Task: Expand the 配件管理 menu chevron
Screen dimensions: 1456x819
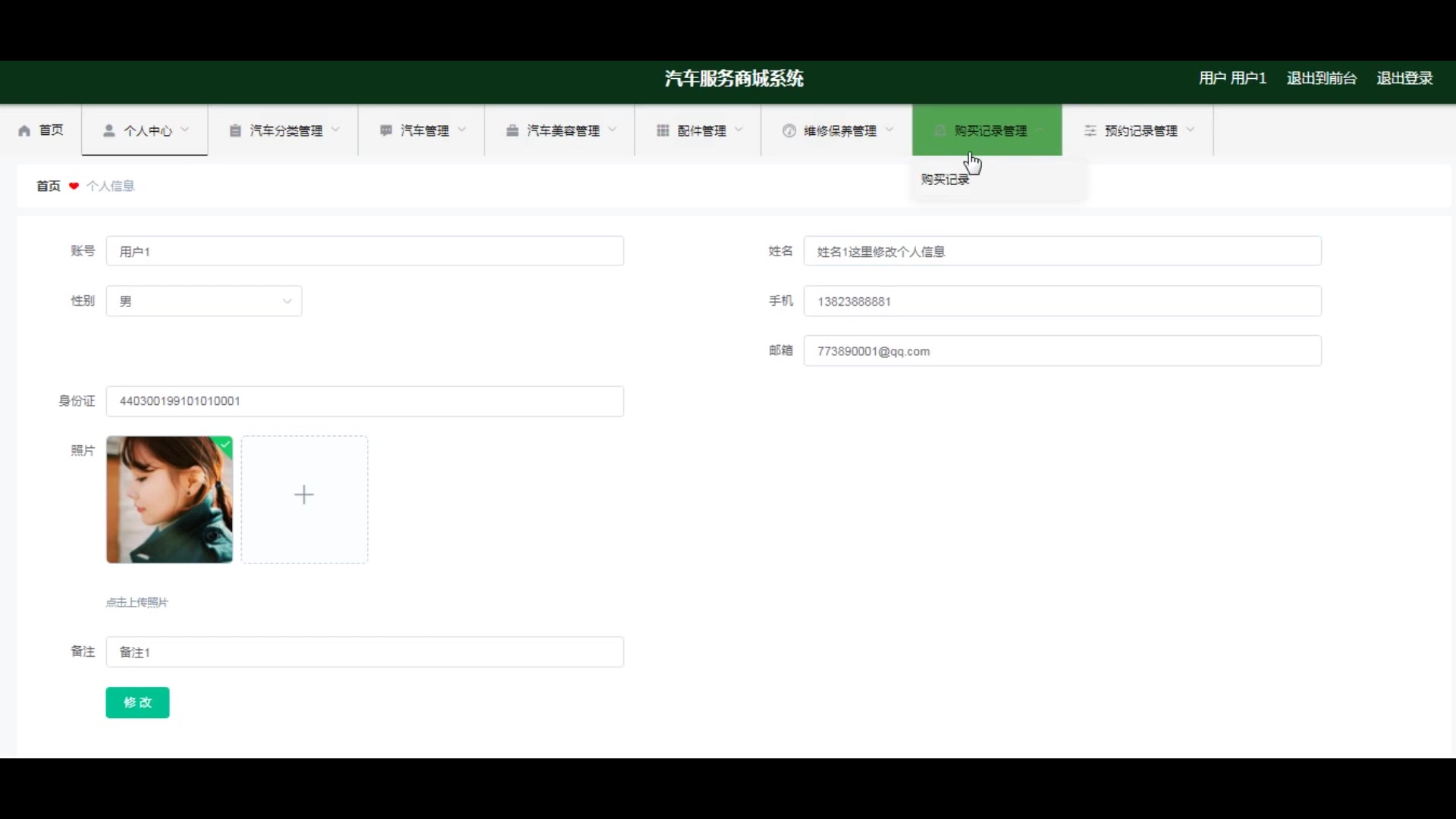Action: tap(739, 130)
